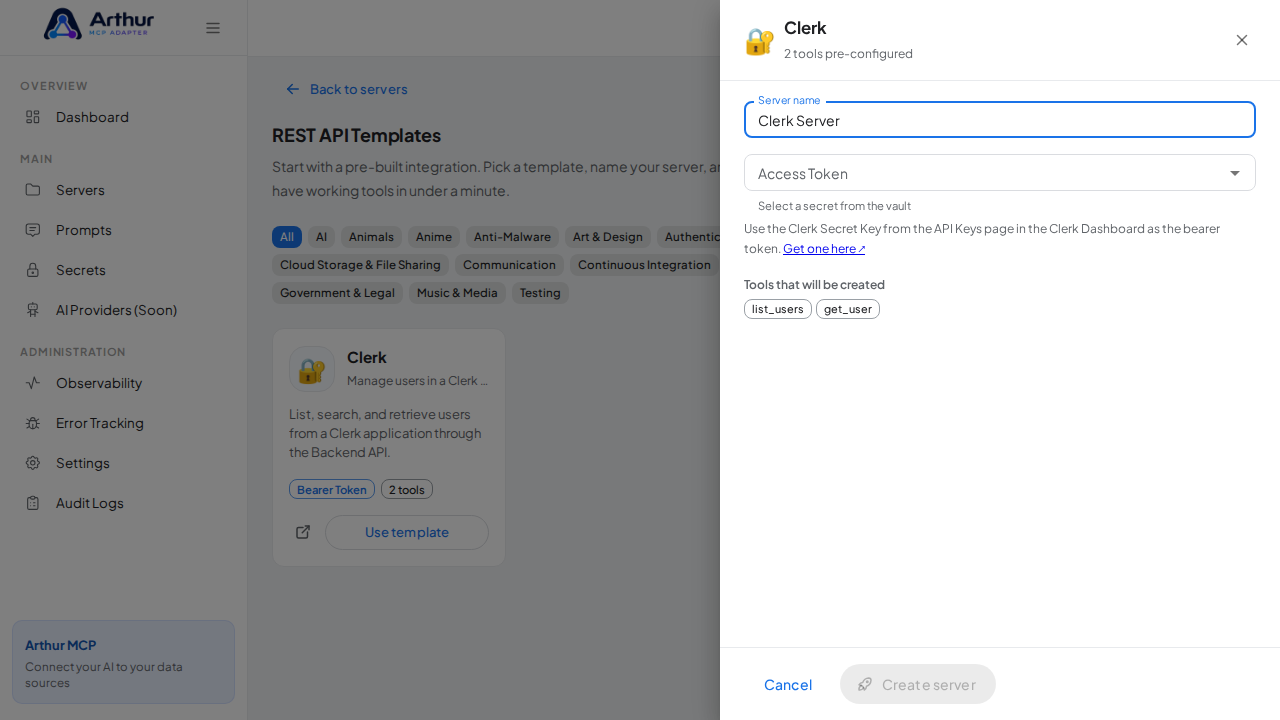This screenshot has height=720, width=1280.
Task: Select Cloud Storage & File Sharing chip
Action: [360, 265]
